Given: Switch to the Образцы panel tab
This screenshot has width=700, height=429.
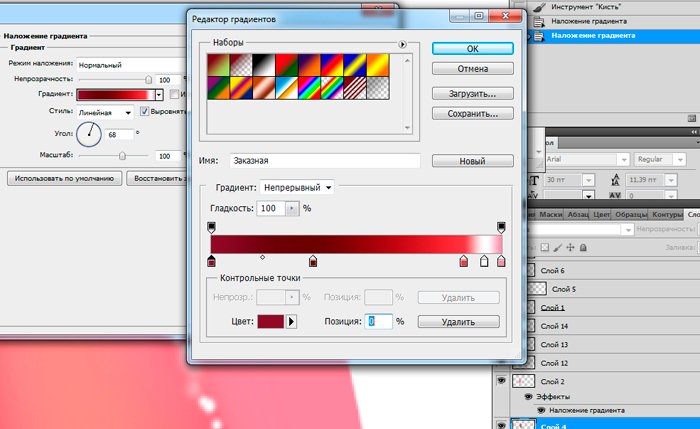Looking at the screenshot, I should coord(630,215).
